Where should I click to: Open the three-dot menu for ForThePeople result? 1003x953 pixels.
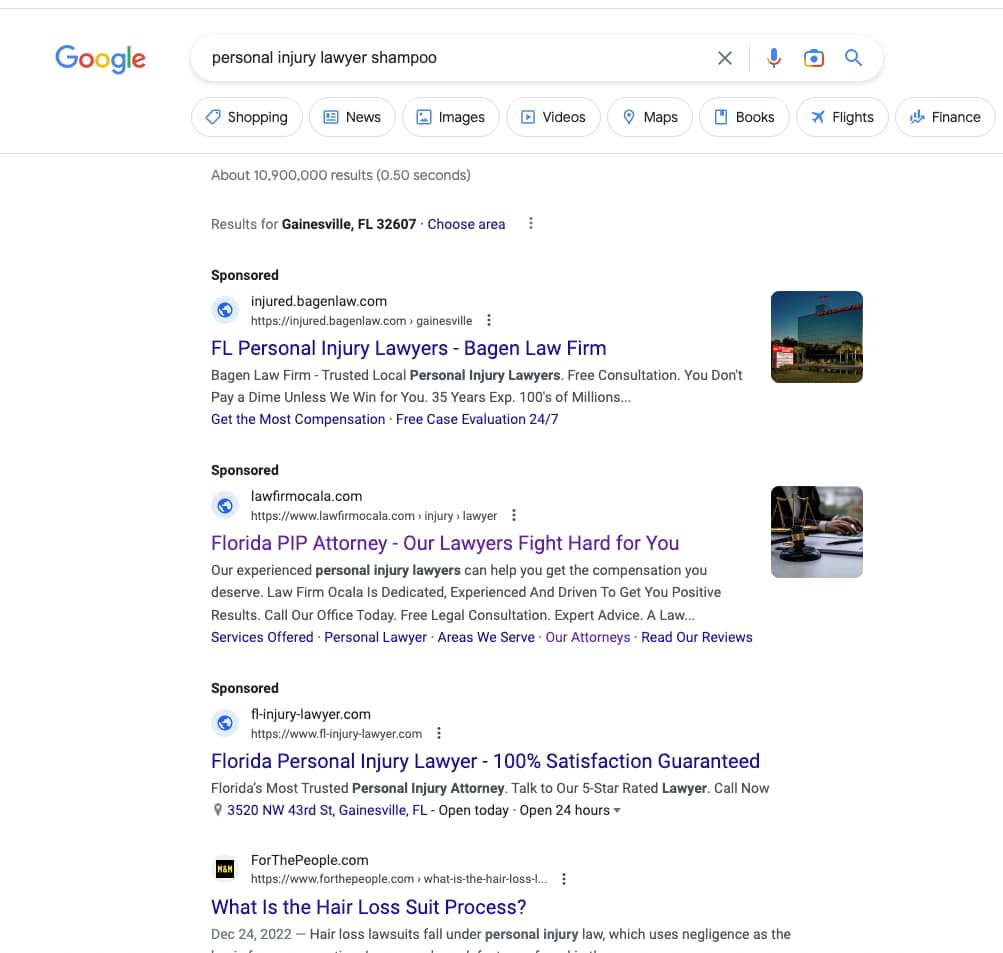tap(564, 879)
